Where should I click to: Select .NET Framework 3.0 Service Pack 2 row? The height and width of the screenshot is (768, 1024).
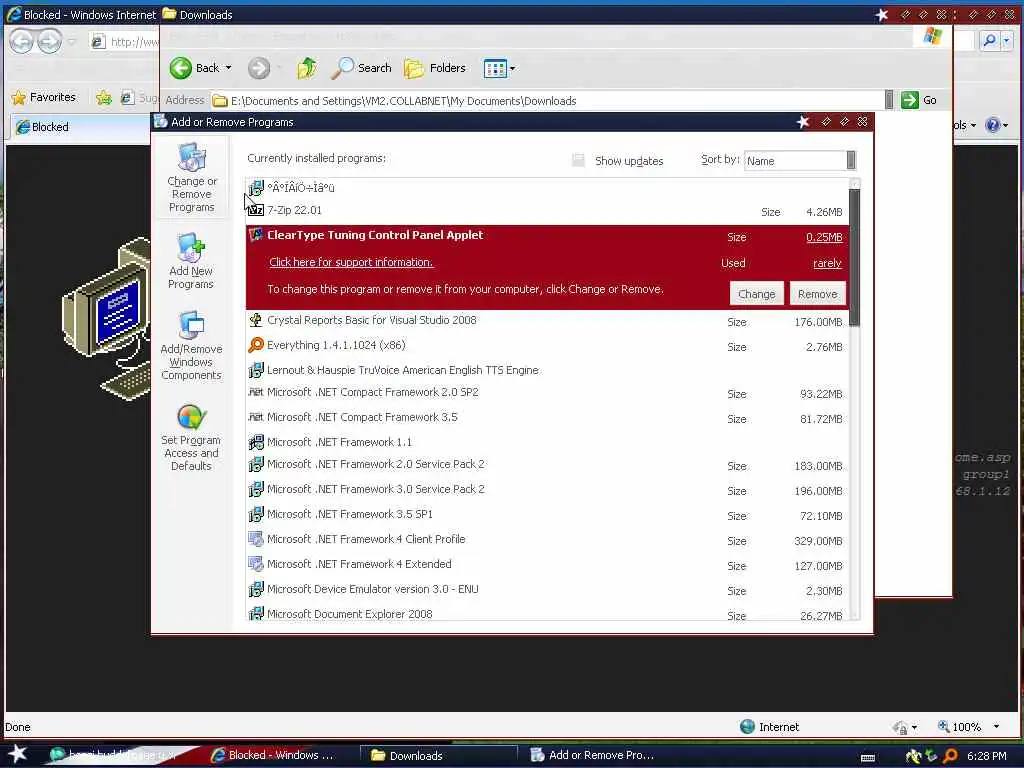(547, 490)
